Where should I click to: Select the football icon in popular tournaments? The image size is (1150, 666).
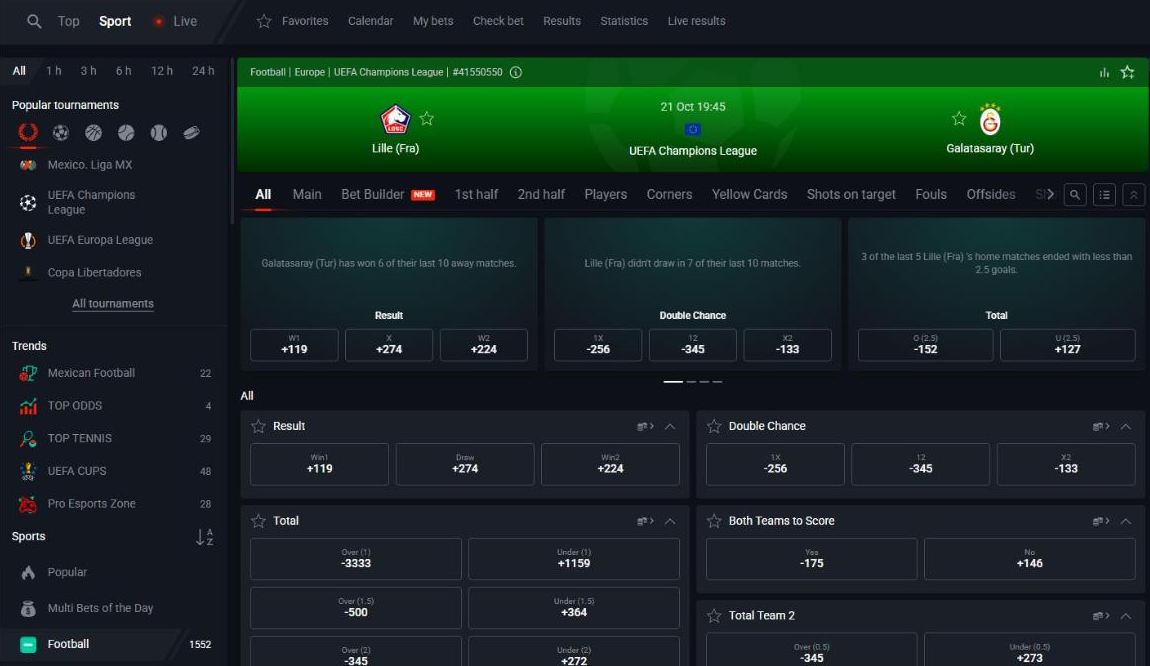61,133
